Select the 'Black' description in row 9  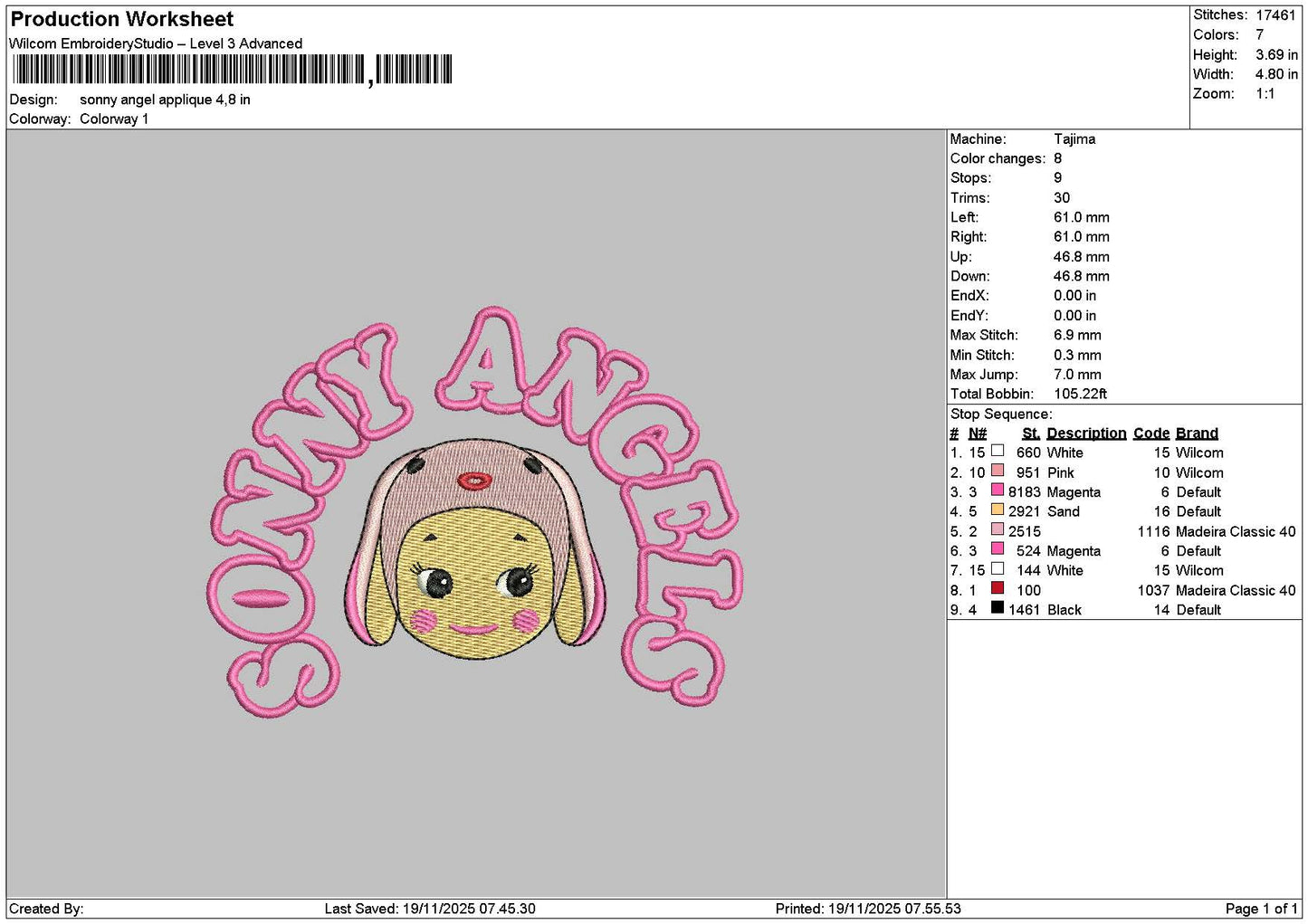pos(1065,610)
